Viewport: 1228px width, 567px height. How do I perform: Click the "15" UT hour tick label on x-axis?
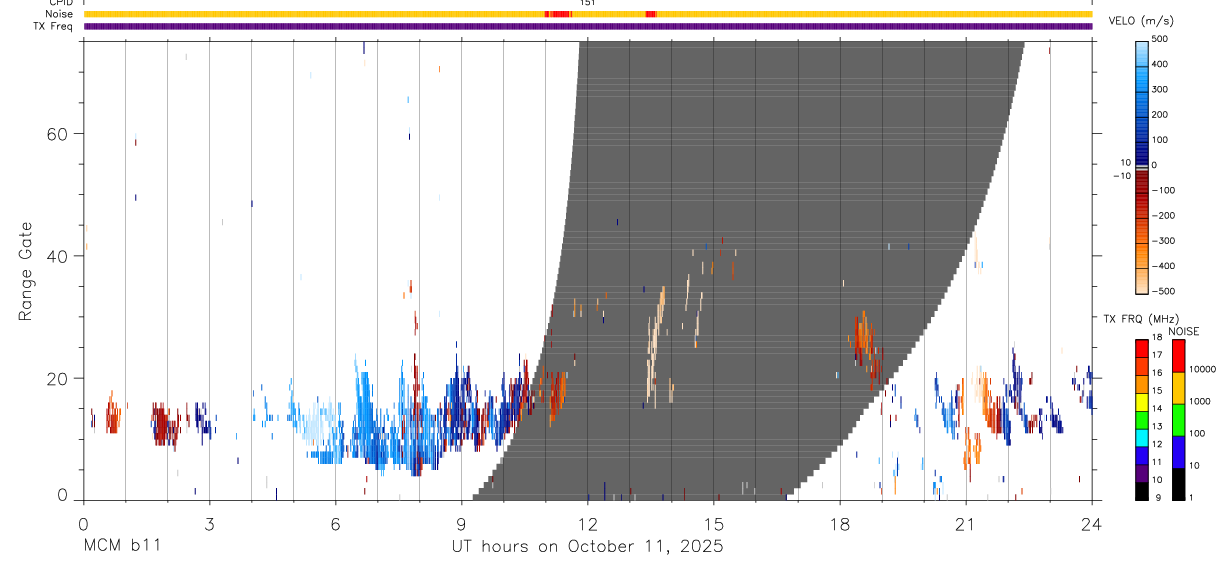(713, 523)
